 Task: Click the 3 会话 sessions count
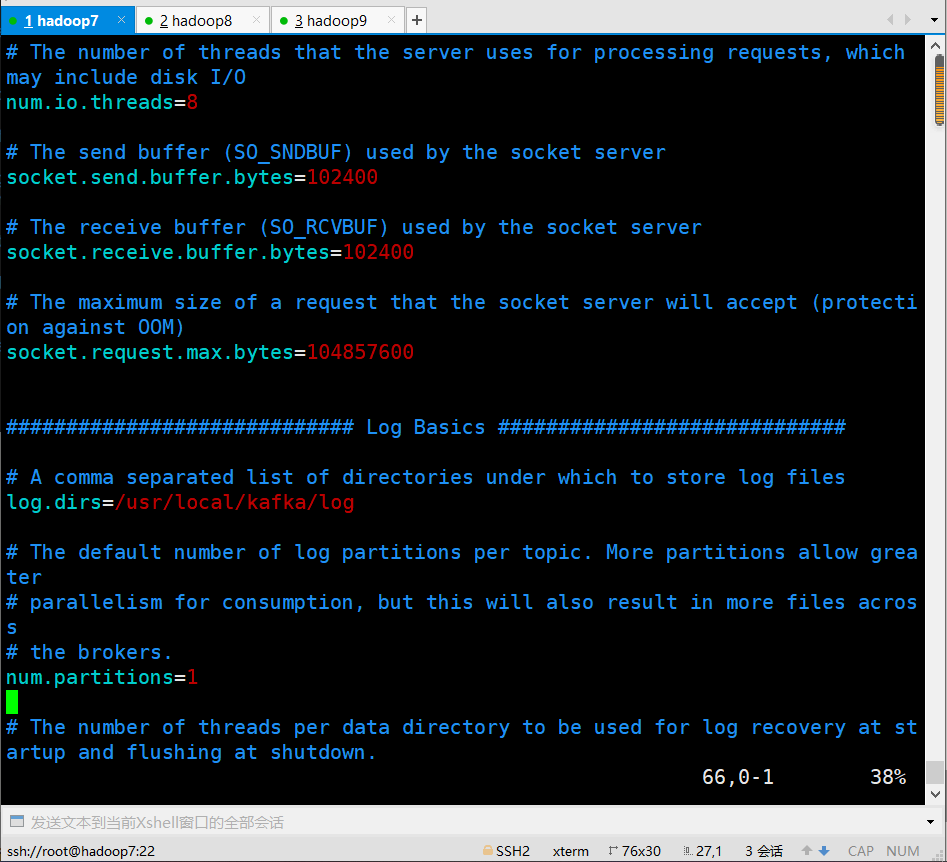click(764, 851)
